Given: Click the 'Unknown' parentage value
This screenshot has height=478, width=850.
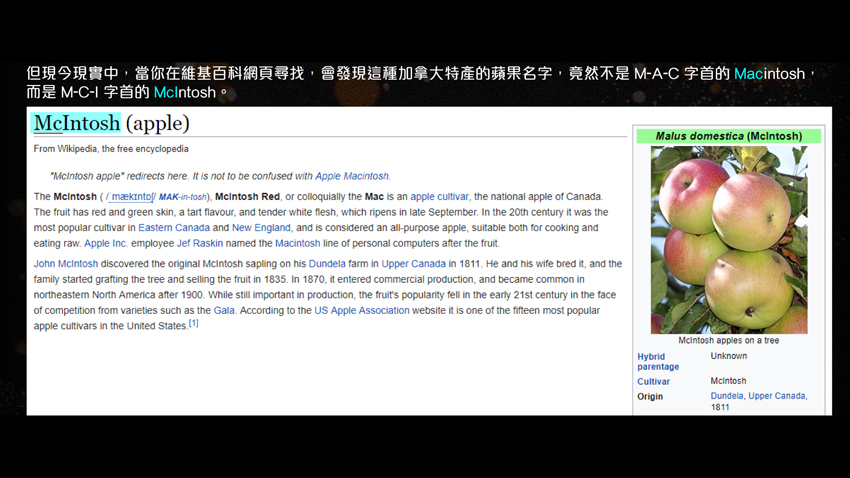Looking at the screenshot, I should coord(729,356).
